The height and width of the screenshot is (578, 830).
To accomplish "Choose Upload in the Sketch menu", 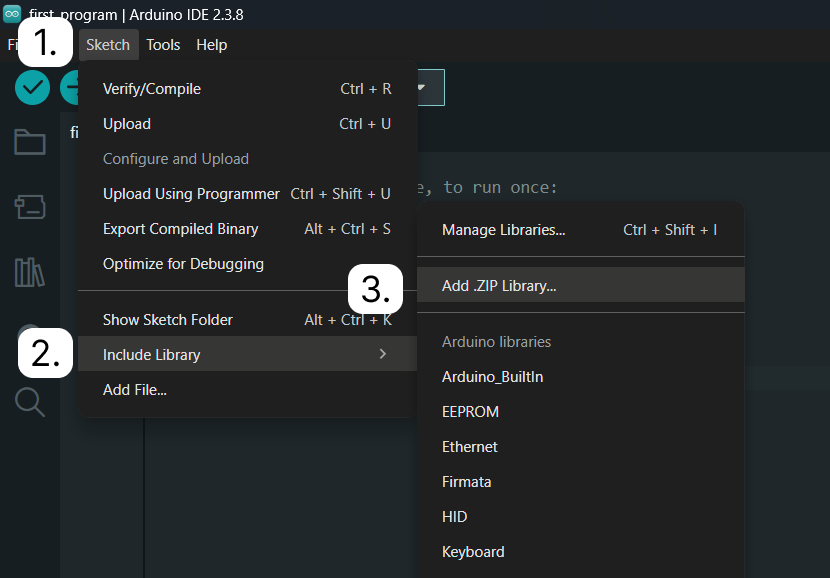I will point(247,124).
